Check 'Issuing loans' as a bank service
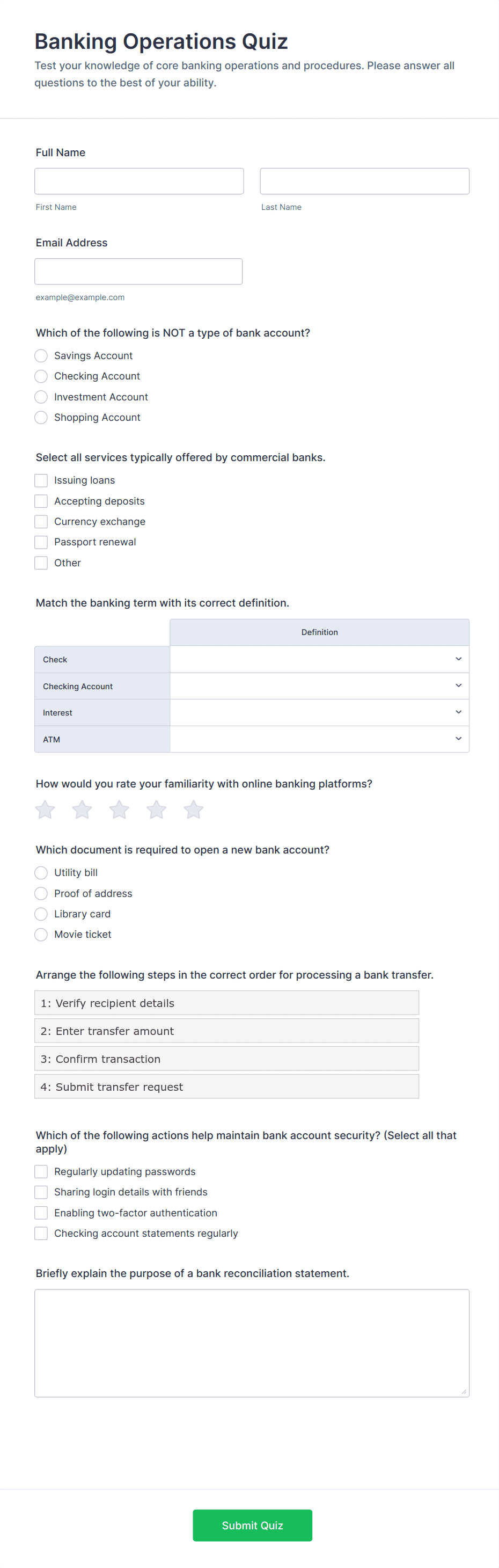Screen dimensions: 499x1568 tap(40, 480)
